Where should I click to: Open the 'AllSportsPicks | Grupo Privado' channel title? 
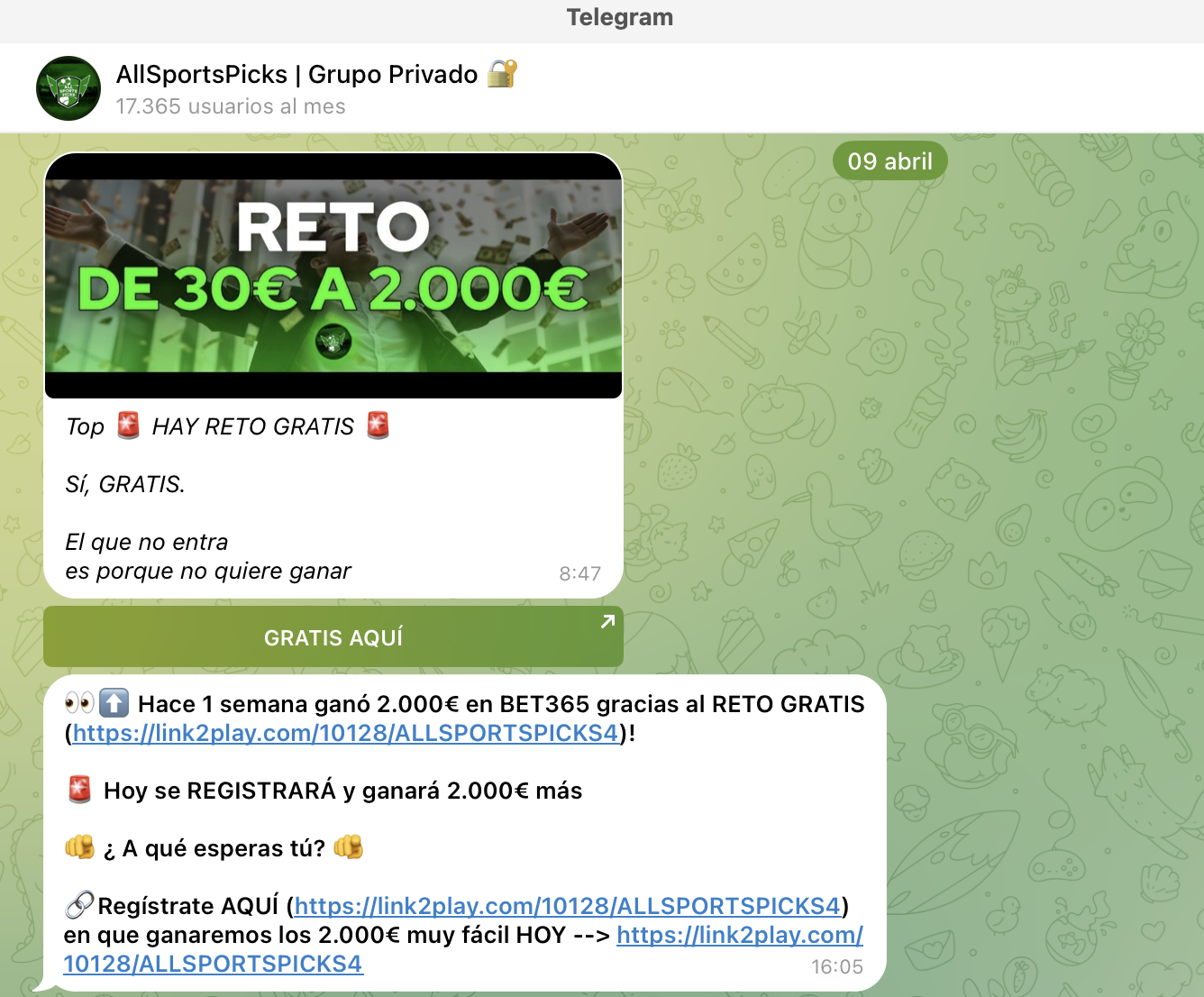click(296, 74)
